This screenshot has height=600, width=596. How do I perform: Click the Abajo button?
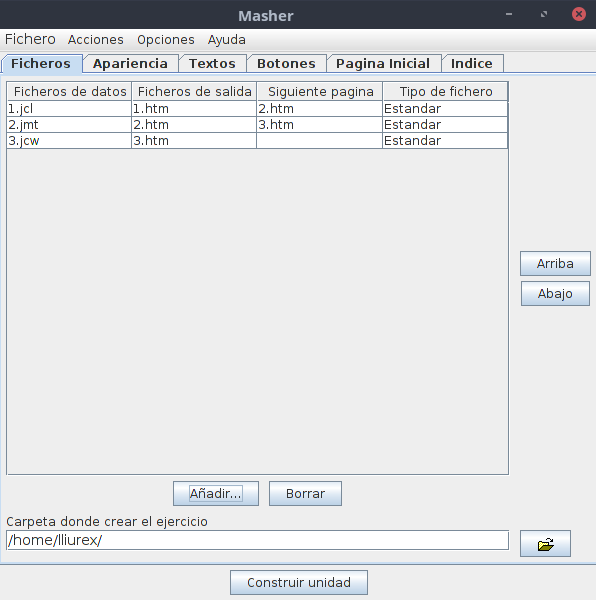pos(555,293)
